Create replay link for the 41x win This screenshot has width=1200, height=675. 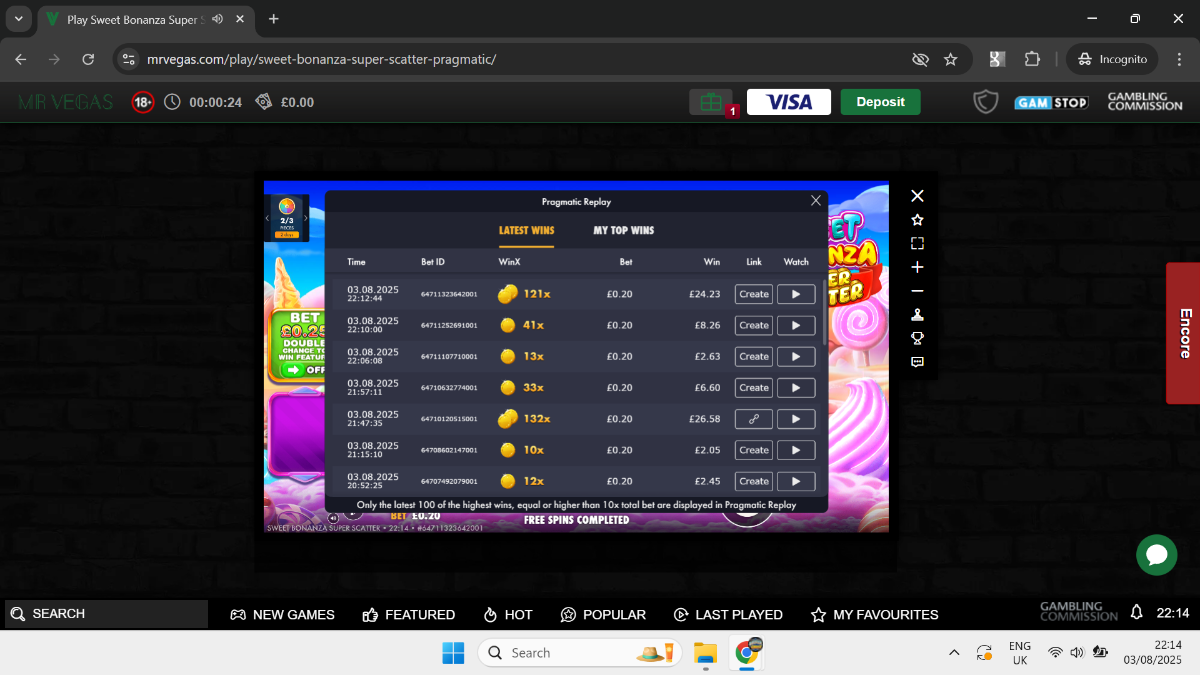point(754,325)
